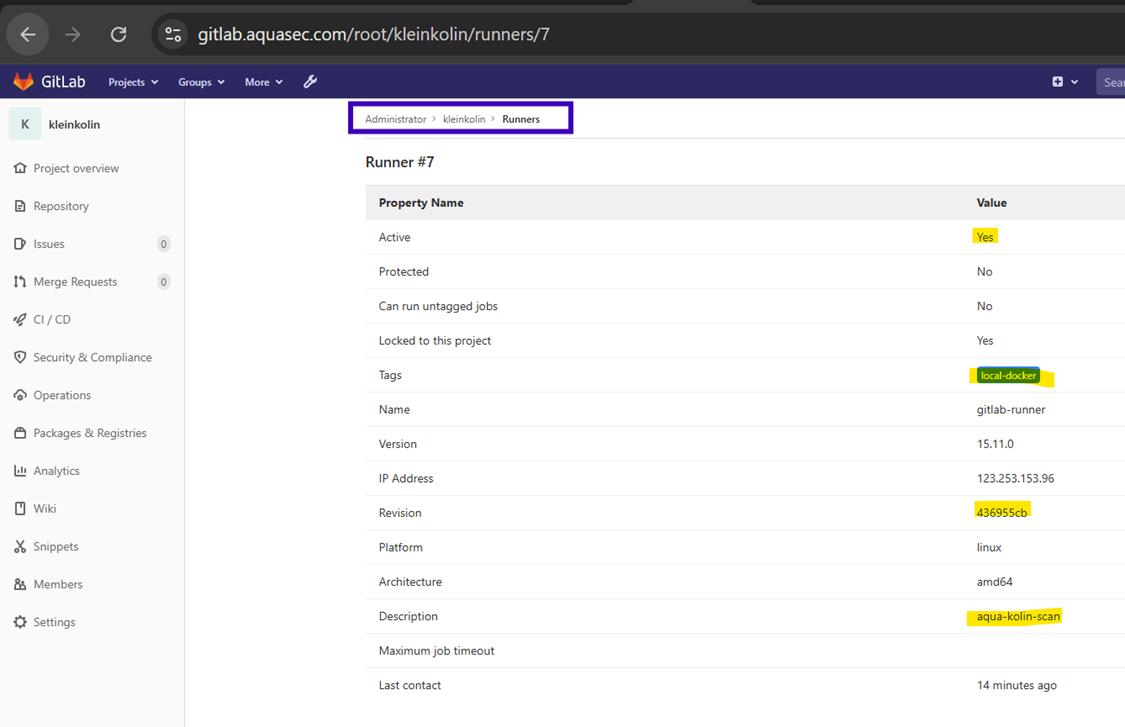The height and width of the screenshot is (727, 1125).
Task: Click the local-docker tag badge
Action: 1008,375
